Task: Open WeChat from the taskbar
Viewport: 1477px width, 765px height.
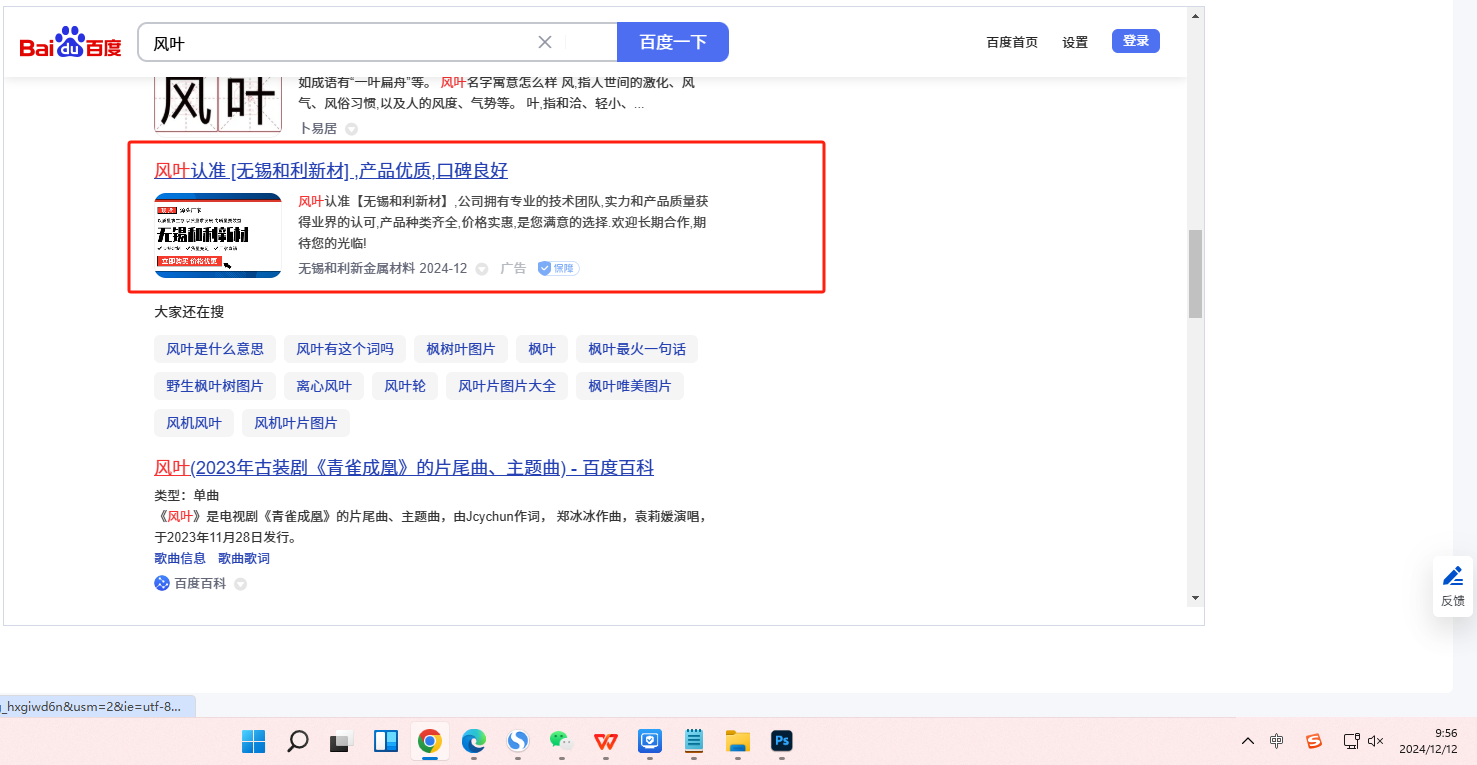Action: 561,741
